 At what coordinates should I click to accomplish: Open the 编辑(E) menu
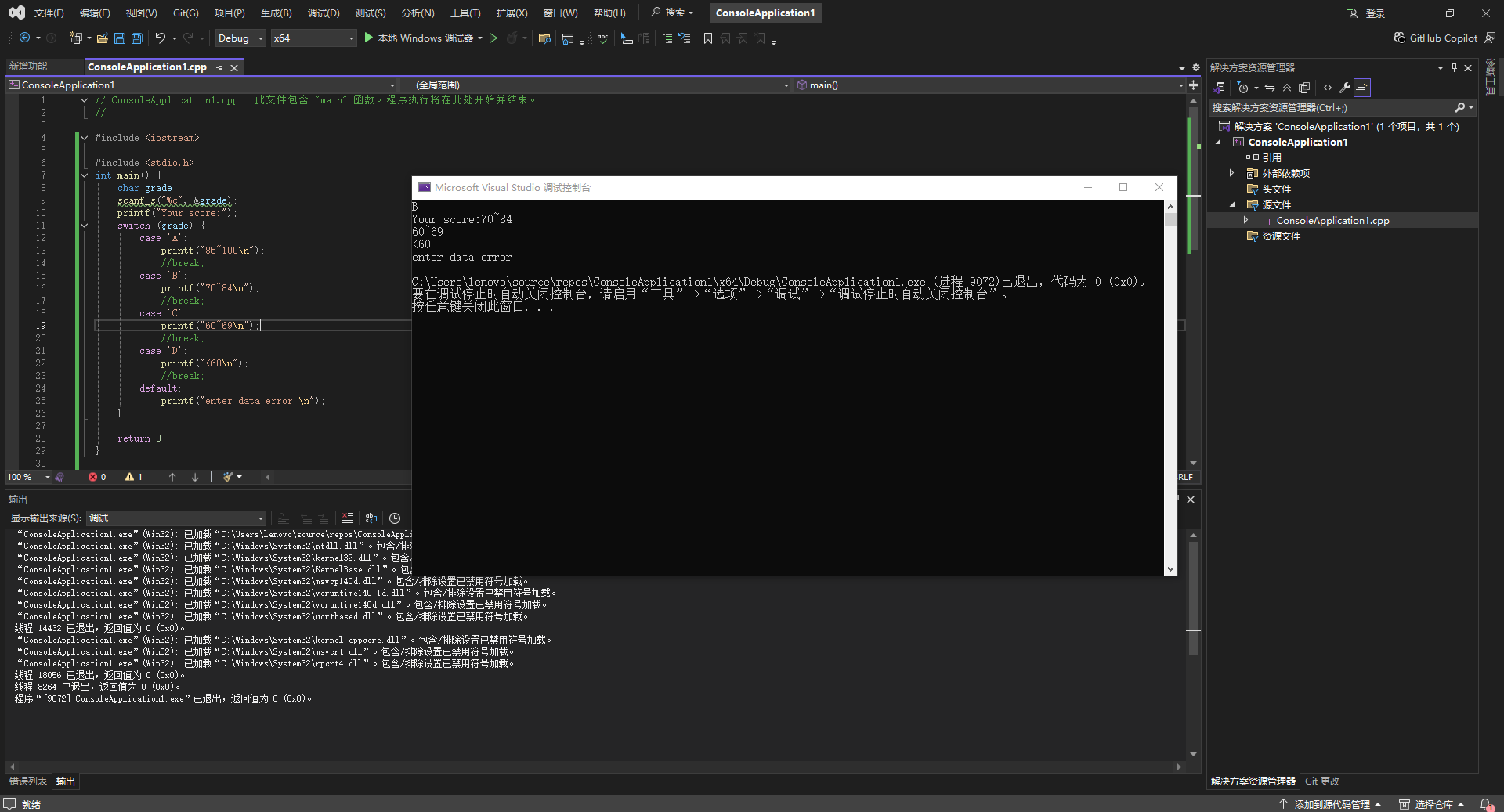click(95, 13)
